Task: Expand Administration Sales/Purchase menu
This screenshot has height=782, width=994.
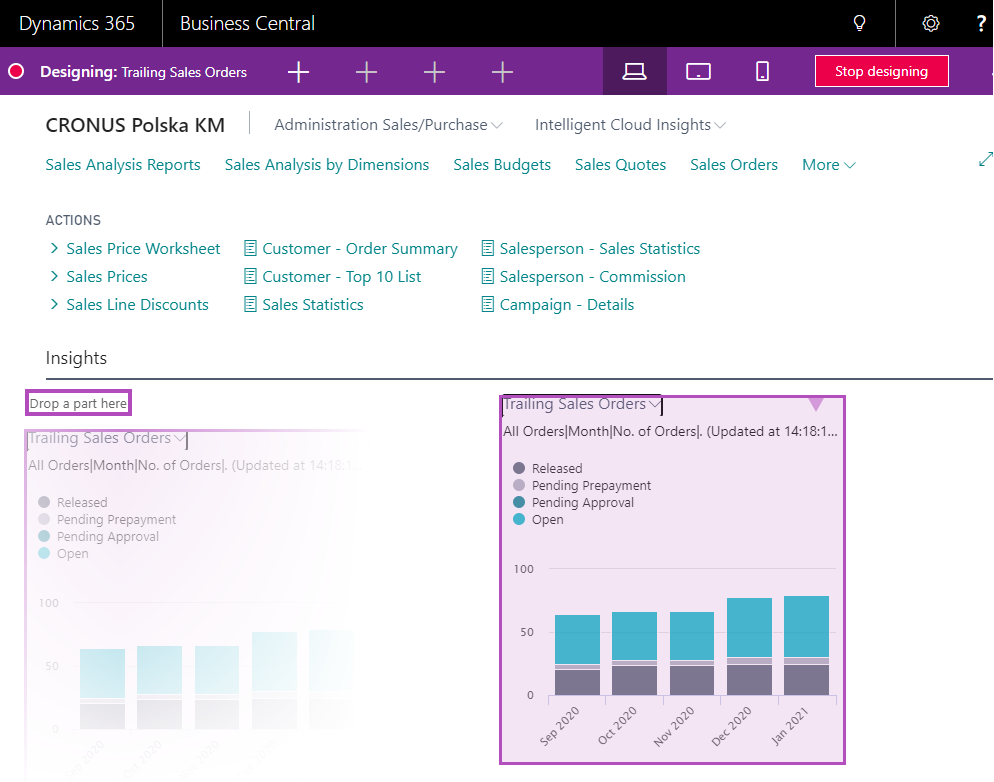Action: coord(389,125)
